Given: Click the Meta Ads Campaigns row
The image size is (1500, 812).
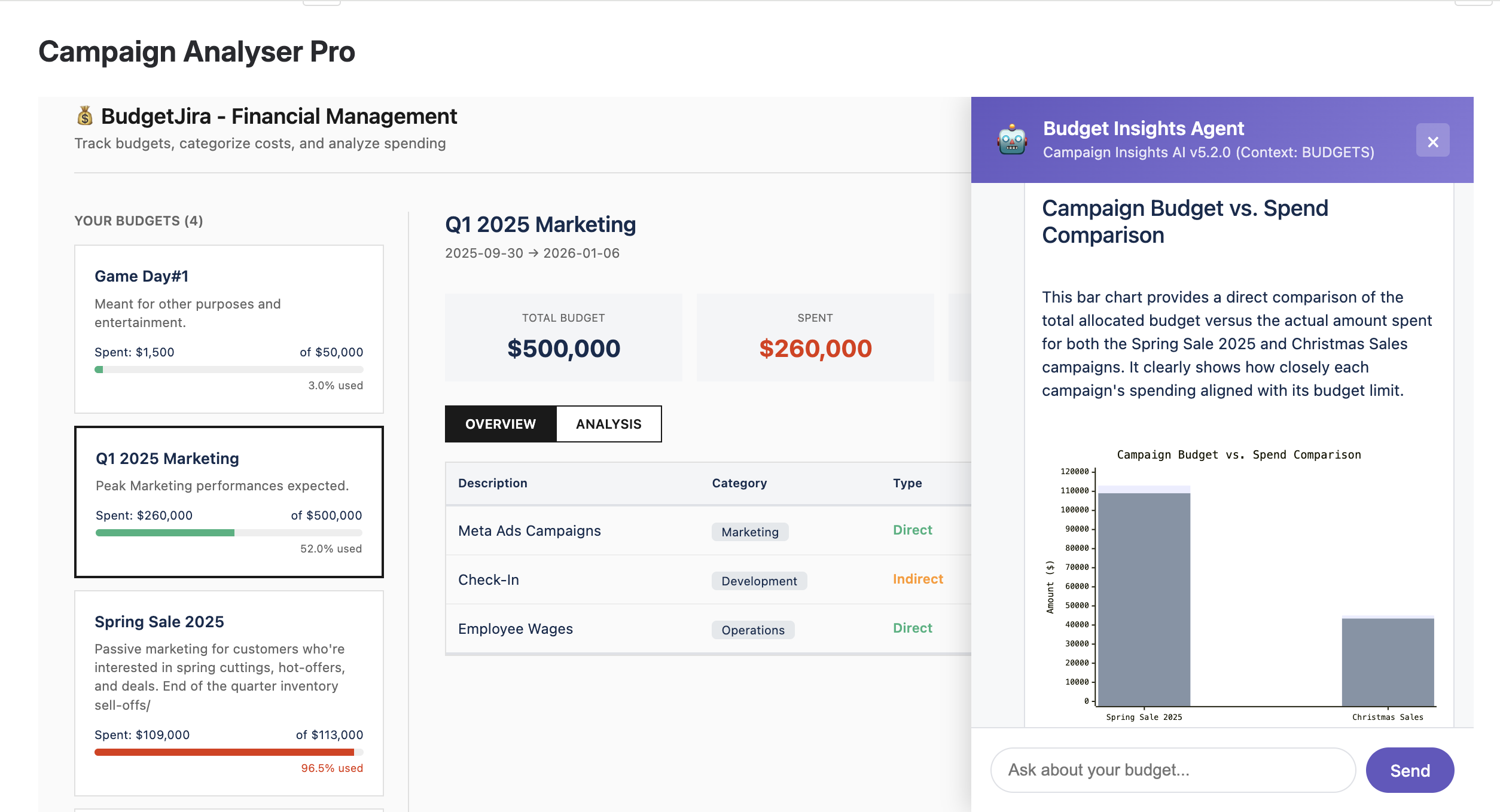Looking at the screenshot, I should (529, 531).
